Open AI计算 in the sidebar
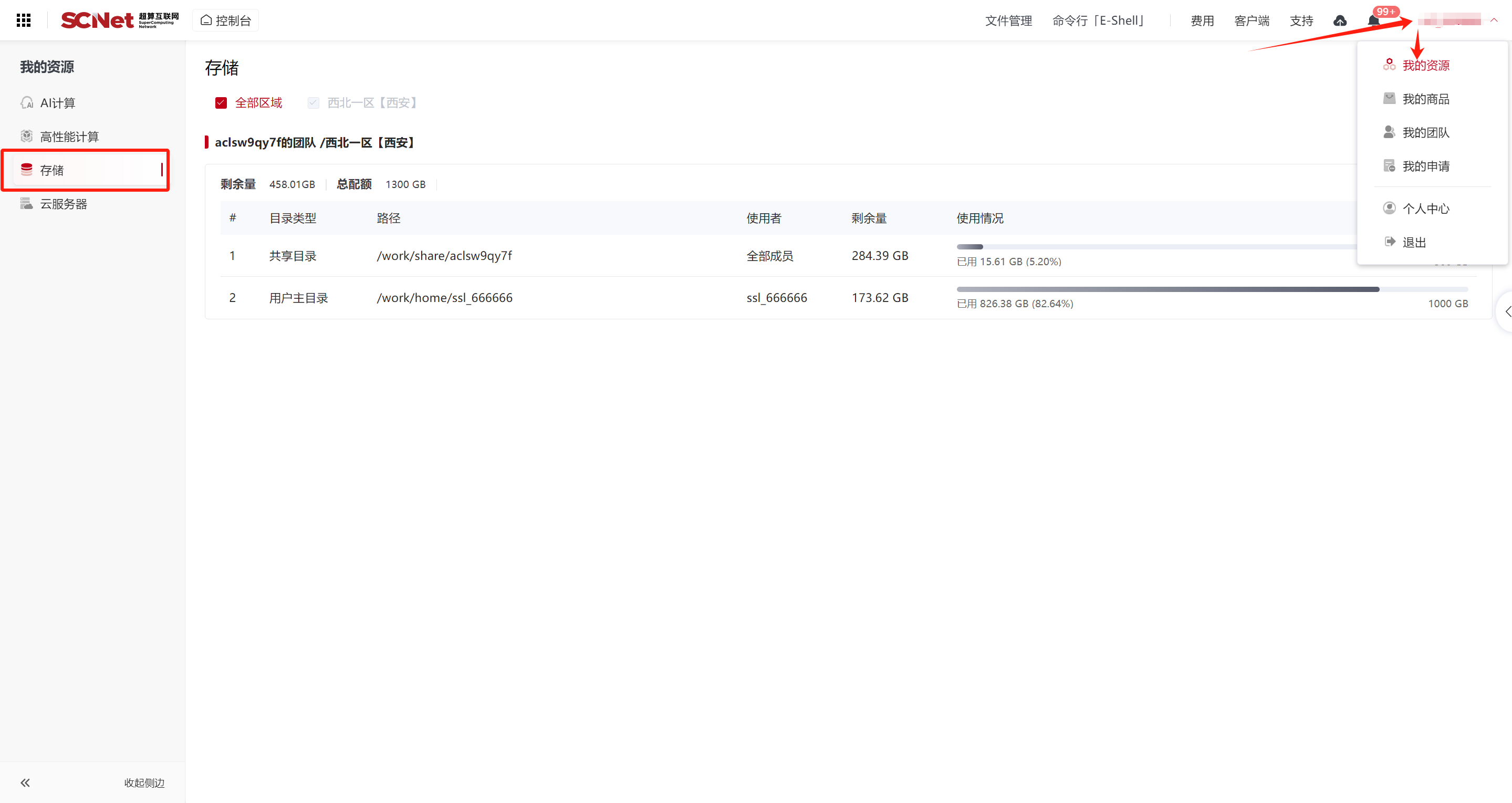This screenshot has width=1512, height=803. pos(58,103)
